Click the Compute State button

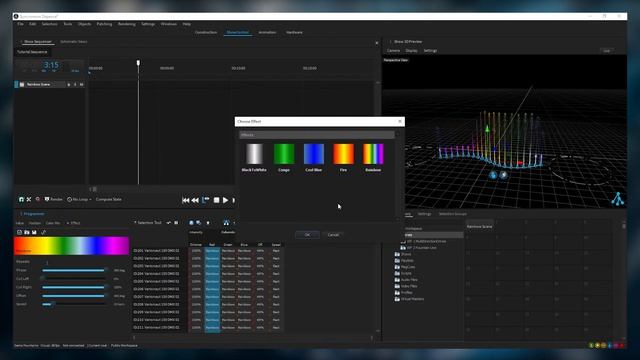(109, 199)
